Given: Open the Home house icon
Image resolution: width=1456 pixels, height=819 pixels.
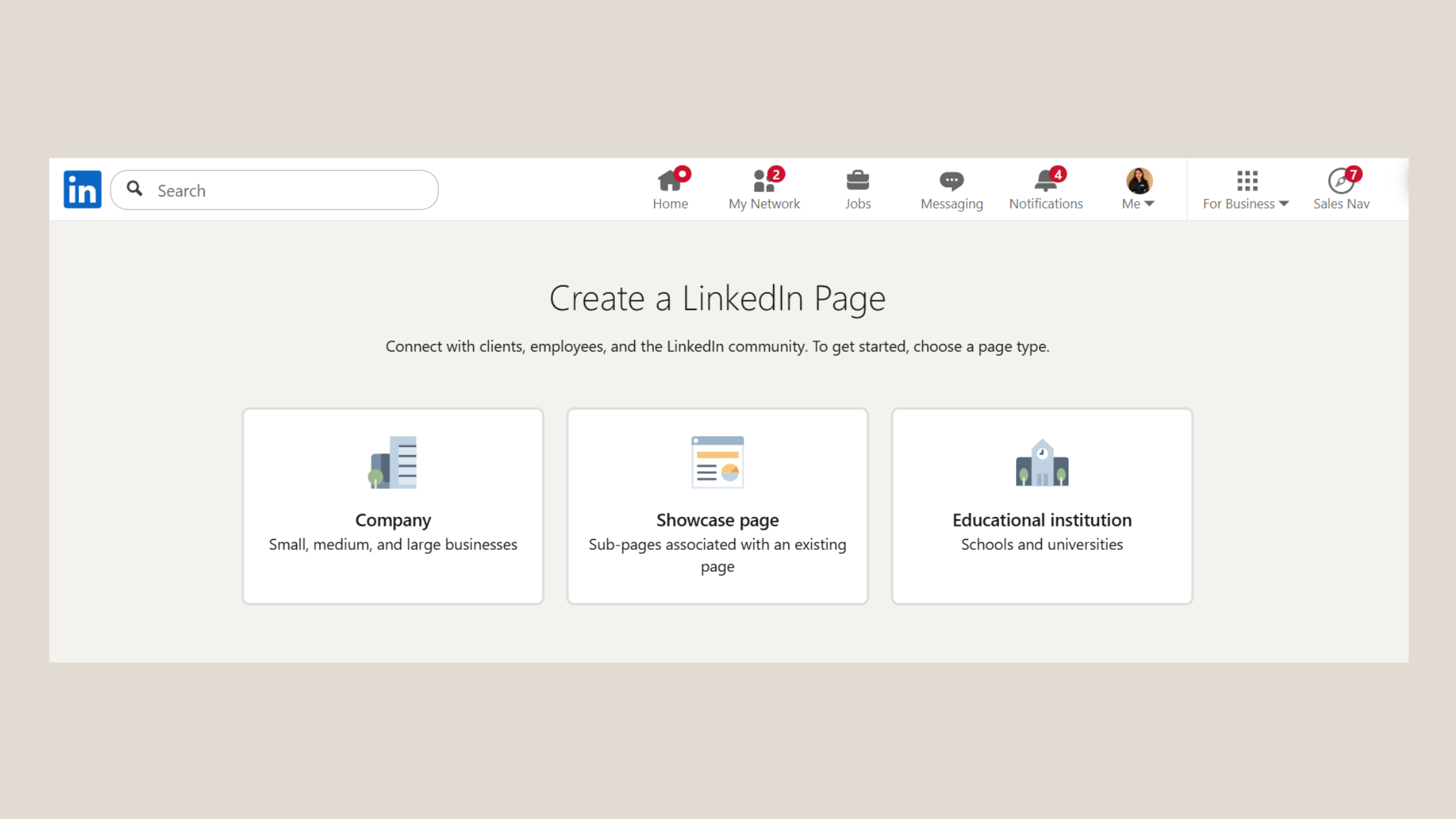Looking at the screenshot, I should (x=669, y=181).
